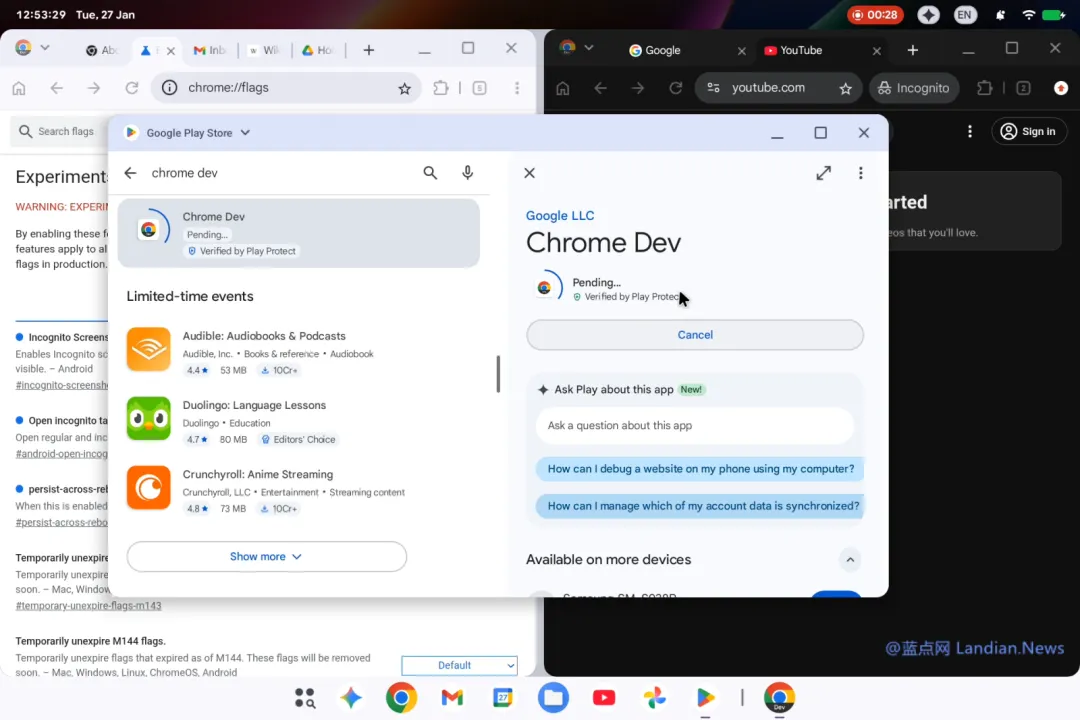This screenshot has height=720, width=1080.
Task: Close the Chrome Dev details panel
Action: pyautogui.click(x=529, y=173)
